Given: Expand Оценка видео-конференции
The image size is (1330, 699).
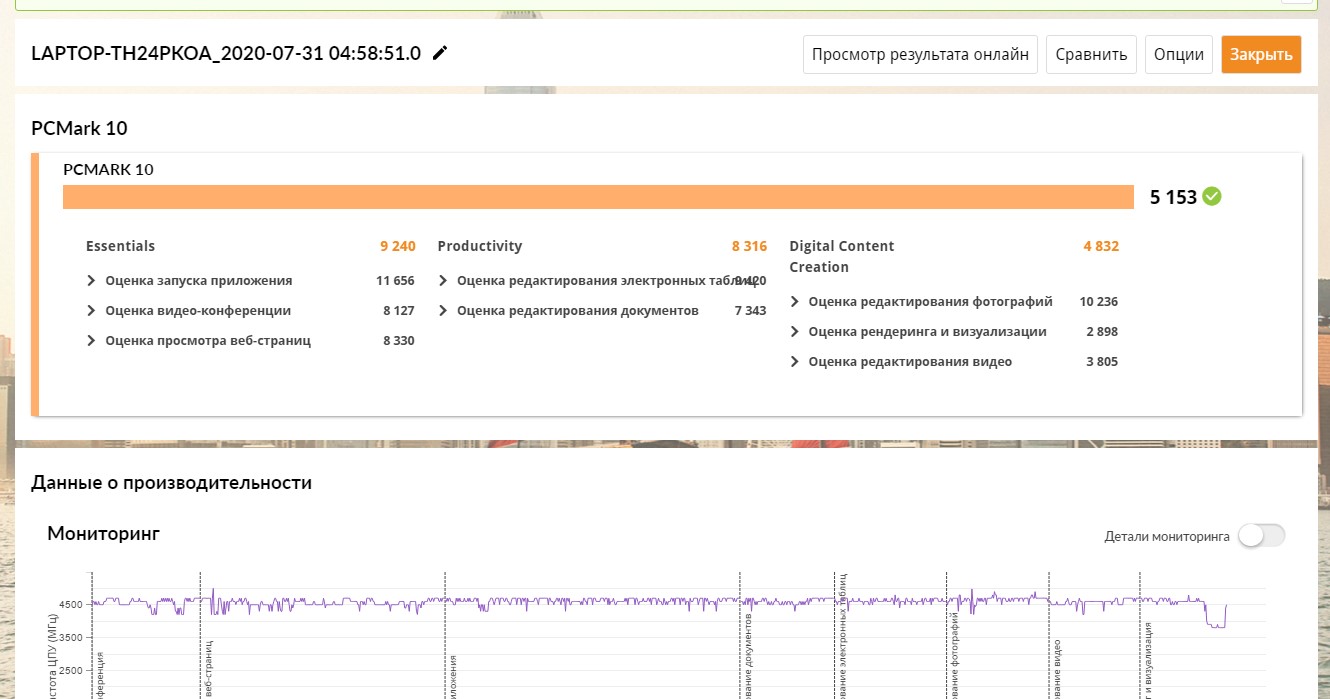Looking at the screenshot, I should point(91,311).
